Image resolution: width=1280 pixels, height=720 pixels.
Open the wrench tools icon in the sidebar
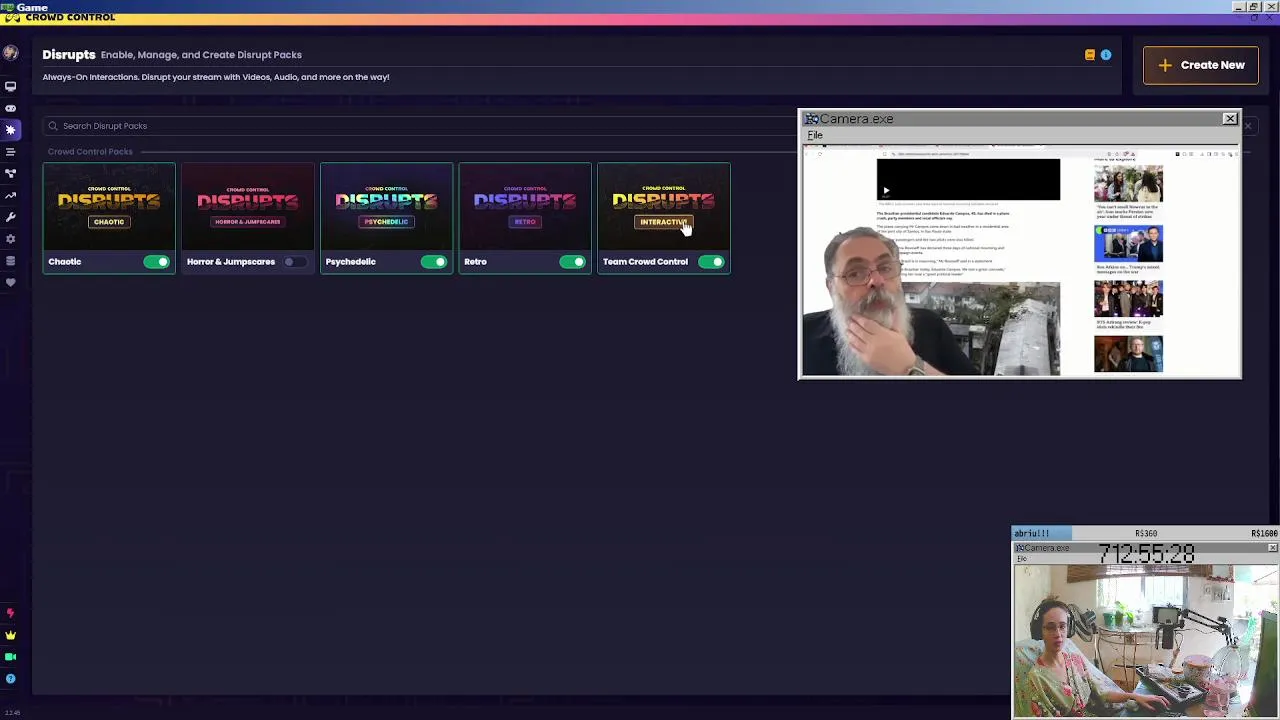pyautogui.click(x=10, y=217)
